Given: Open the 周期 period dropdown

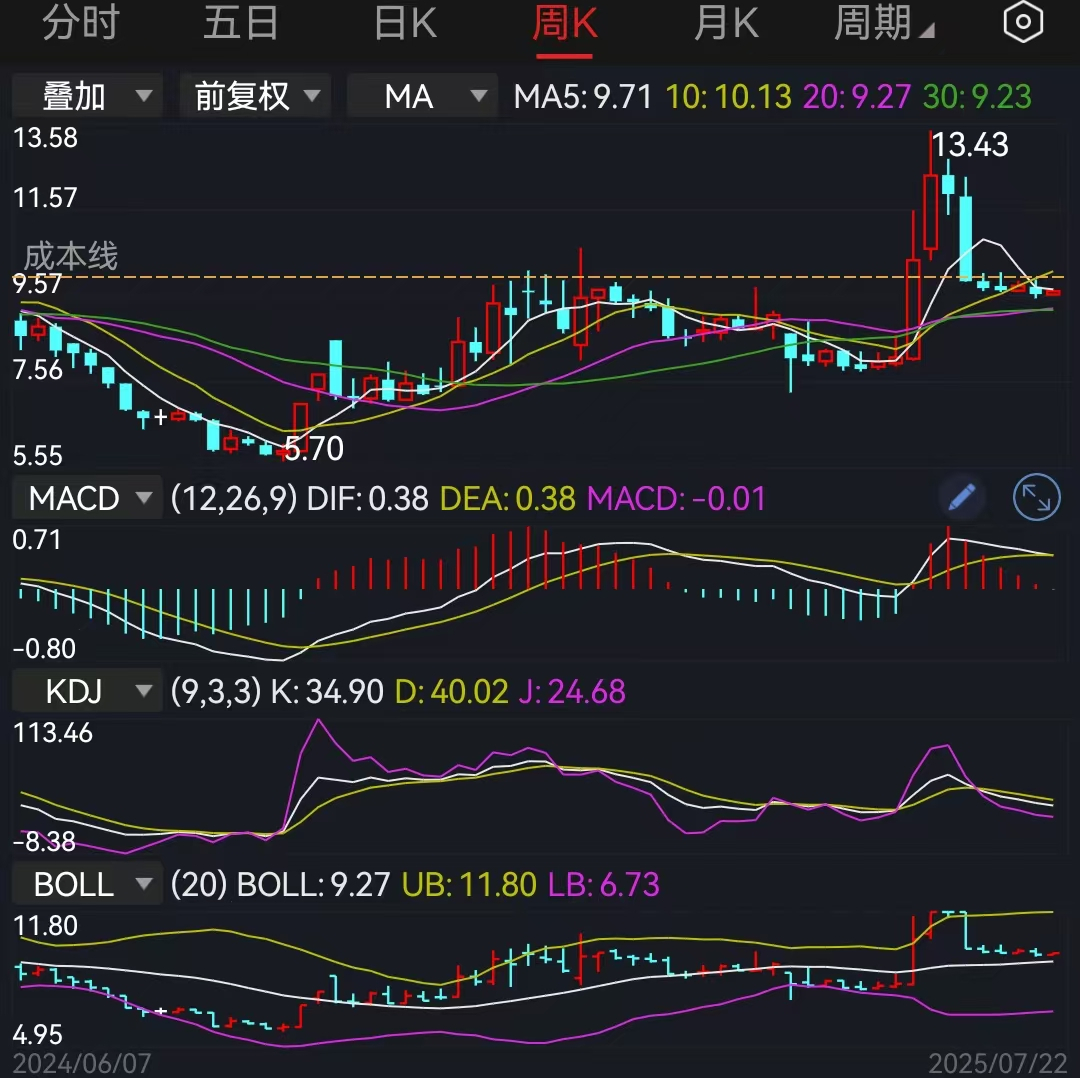Looking at the screenshot, I should tap(884, 23).
